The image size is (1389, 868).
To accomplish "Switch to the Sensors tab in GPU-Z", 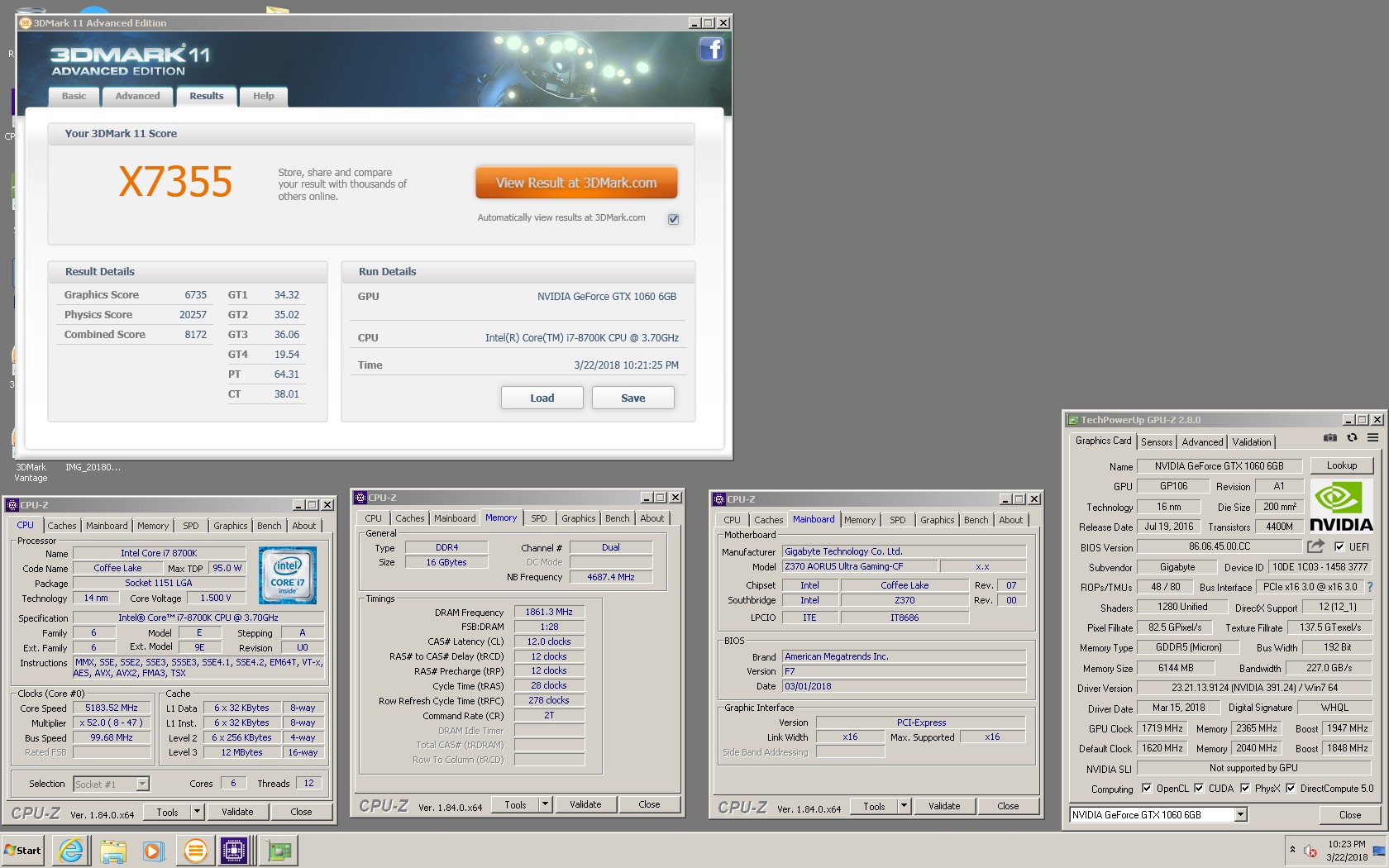I will tap(1157, 442).
